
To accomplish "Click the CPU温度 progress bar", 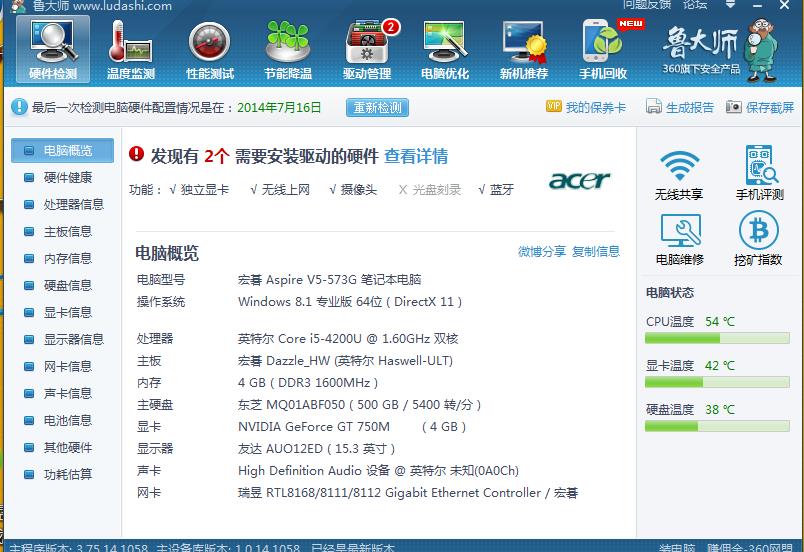I will point(717,338).
